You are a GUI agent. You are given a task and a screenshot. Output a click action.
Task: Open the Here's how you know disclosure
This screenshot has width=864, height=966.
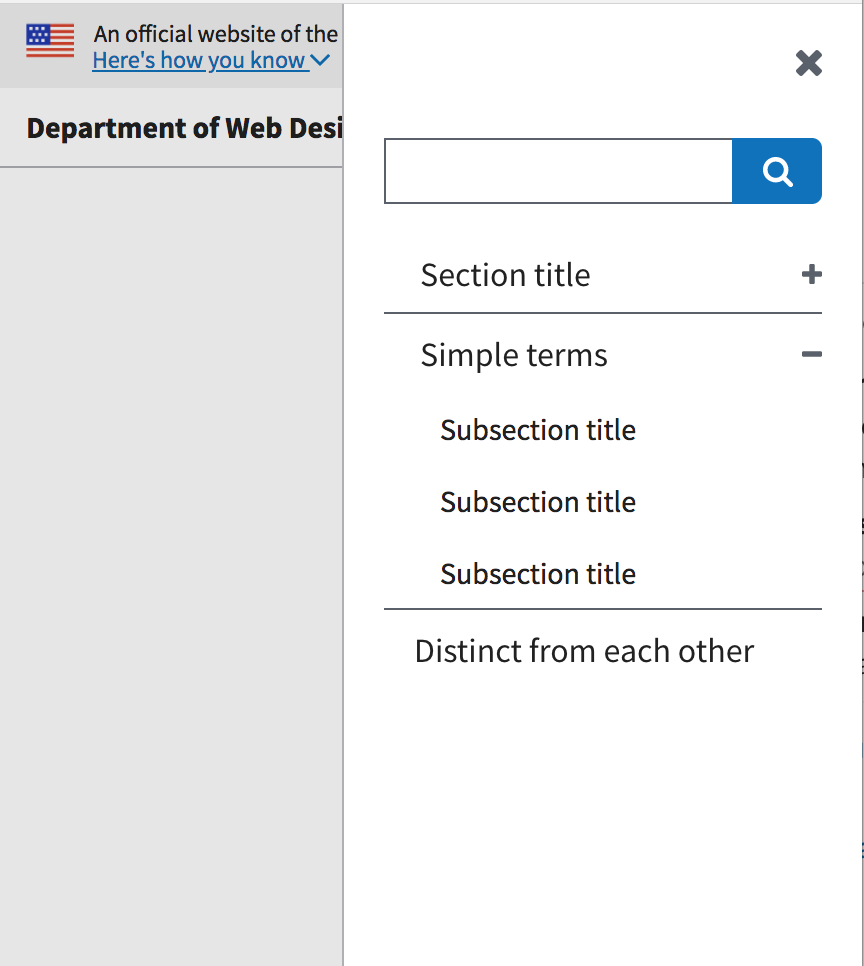200,60
